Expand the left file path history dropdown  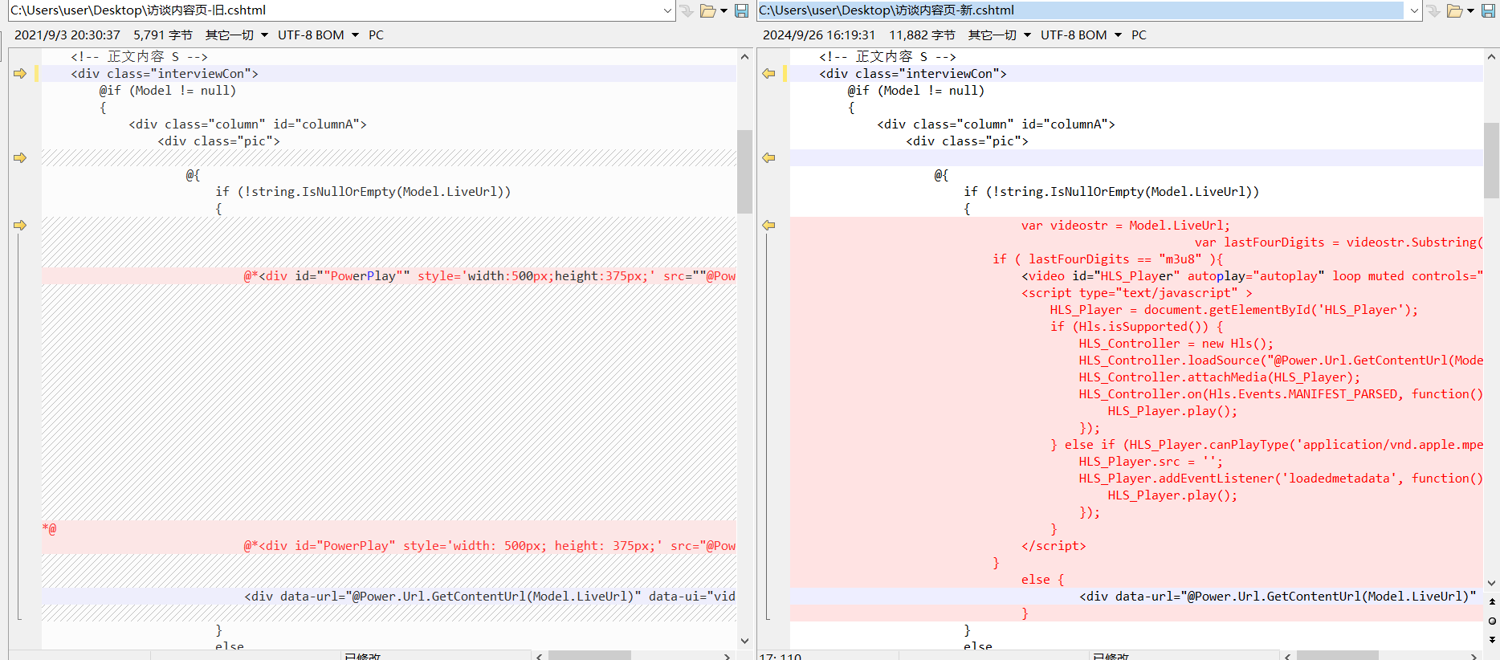[x=668, y=11]
